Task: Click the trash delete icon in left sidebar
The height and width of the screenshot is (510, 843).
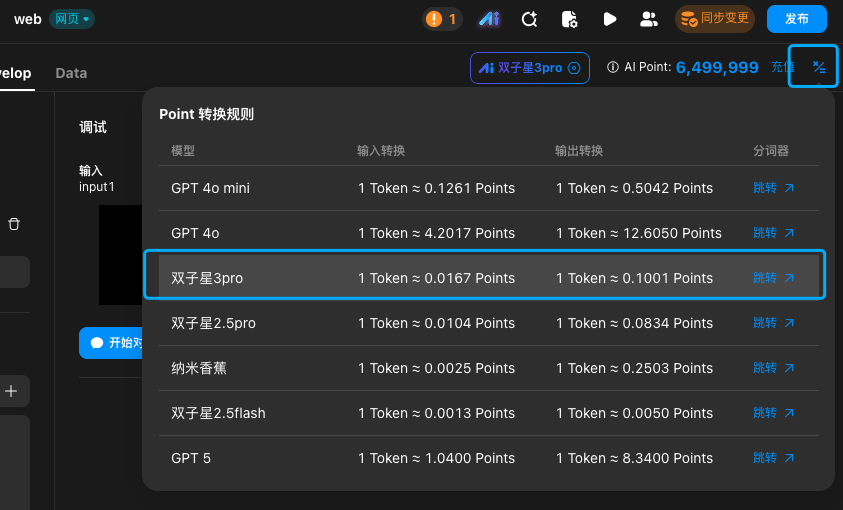Action: coord(14,224)
